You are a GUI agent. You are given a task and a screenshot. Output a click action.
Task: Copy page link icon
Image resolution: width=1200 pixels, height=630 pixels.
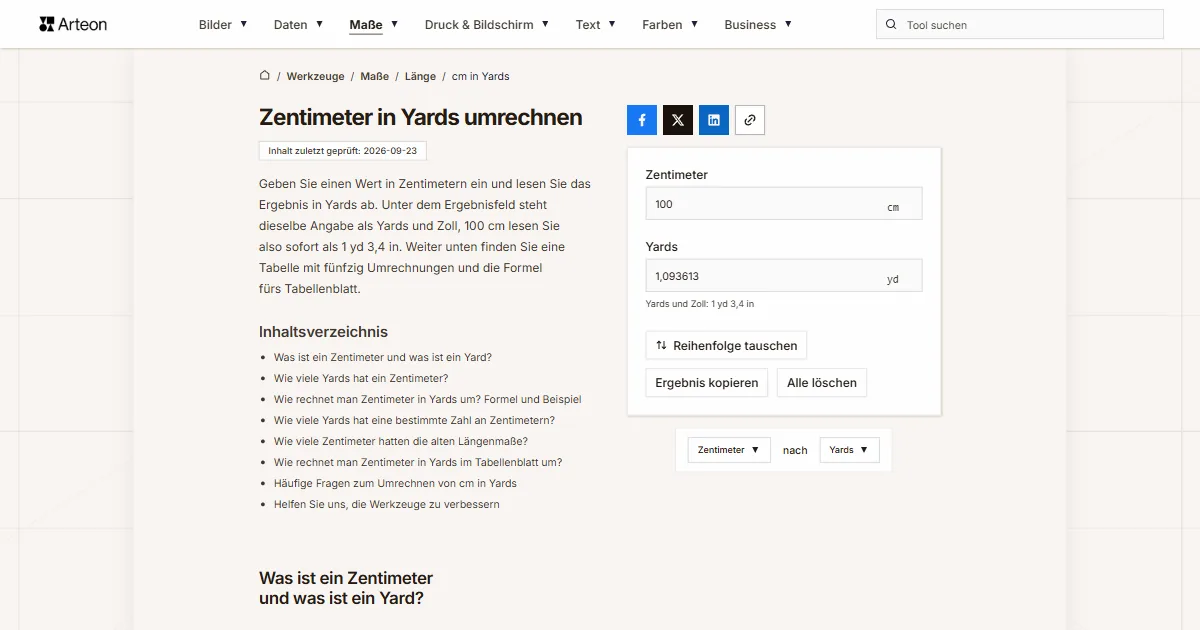click(x=750, y=120)
